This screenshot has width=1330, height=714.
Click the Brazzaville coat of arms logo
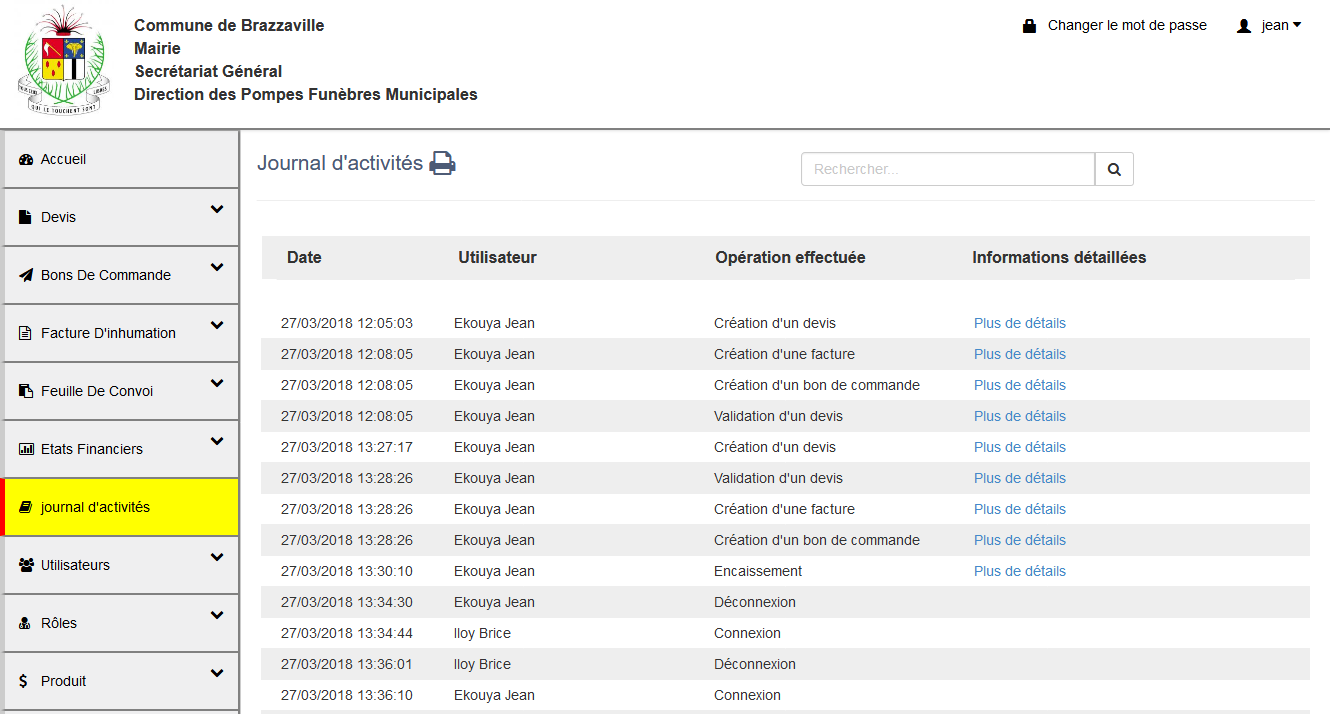click(63, 62)
